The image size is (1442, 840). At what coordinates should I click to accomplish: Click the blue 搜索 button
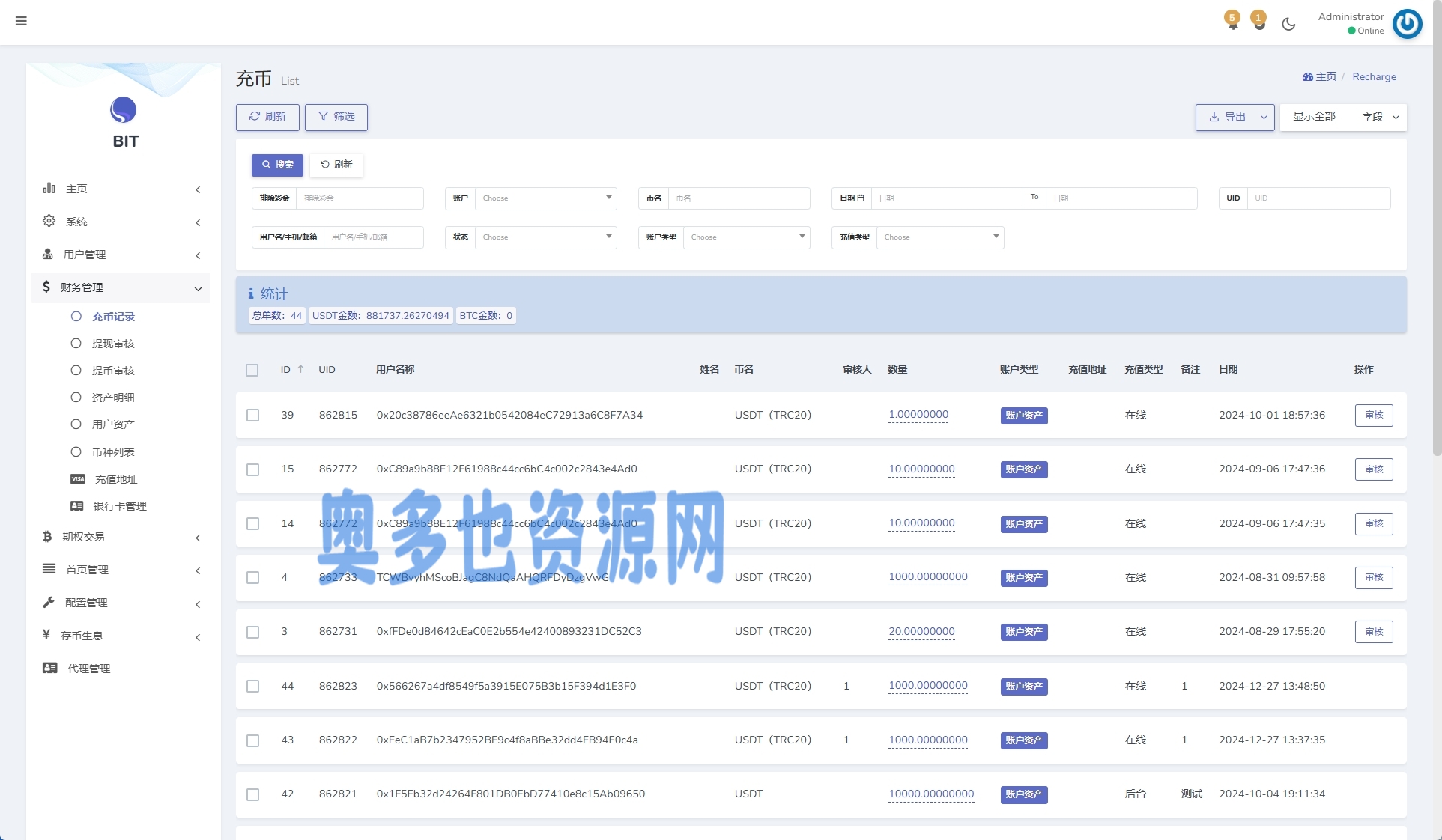click(x=277, y=165)
